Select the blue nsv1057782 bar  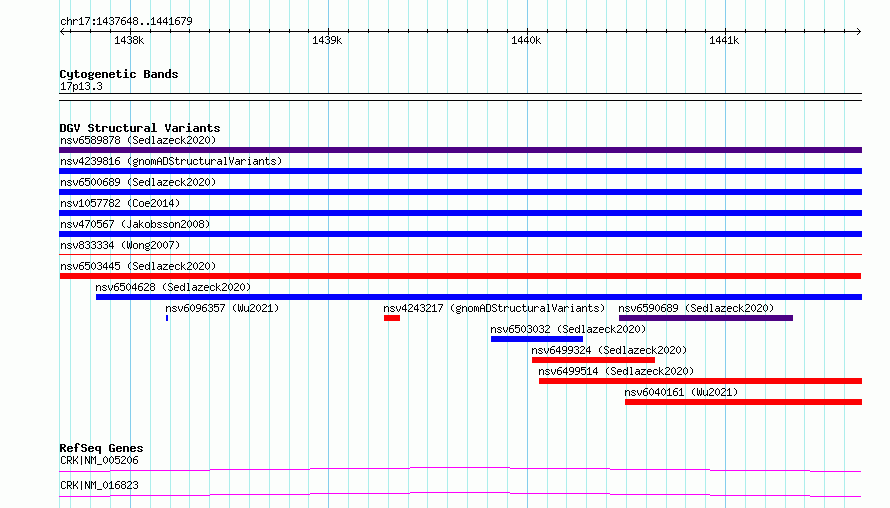point(460,213)
